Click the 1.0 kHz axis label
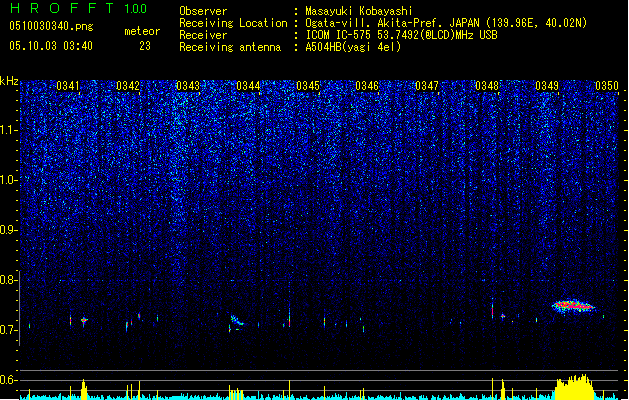Viewport: 629px width, 400px height. click(9, 180)
